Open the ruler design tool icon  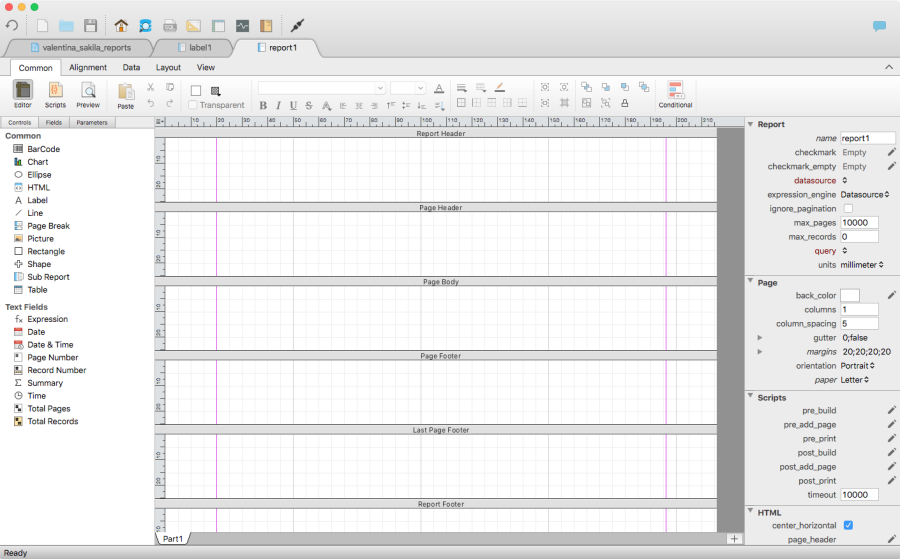[x=193, y=26]
